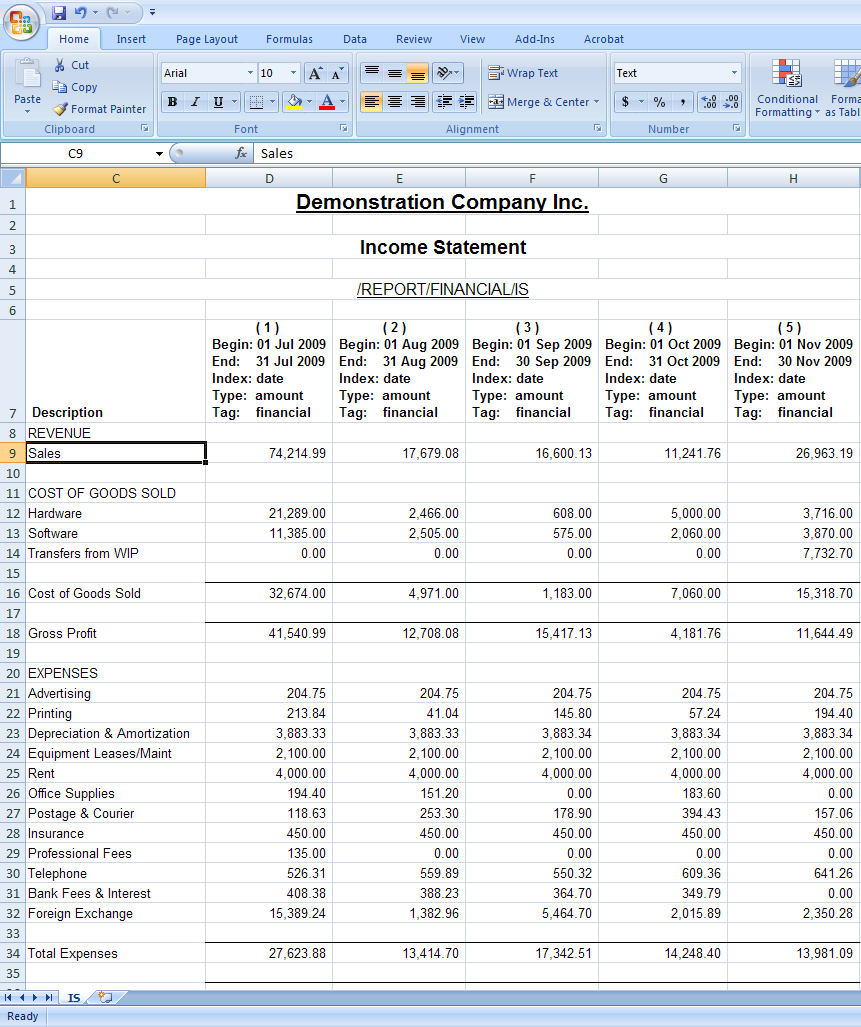The image size is (861, 1027).
Task: Switch to the Page Layout tab
Action: coord(207,39)
